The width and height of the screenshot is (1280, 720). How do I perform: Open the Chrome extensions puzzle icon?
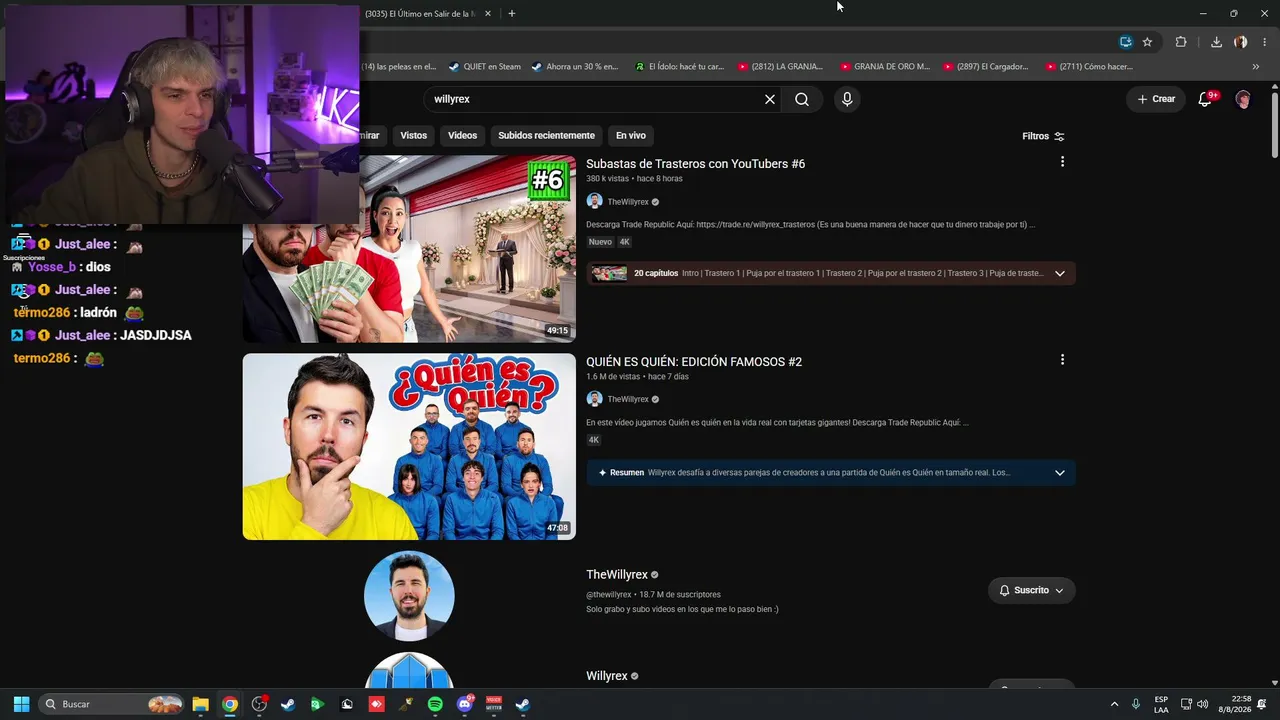tap(1181, 42)
